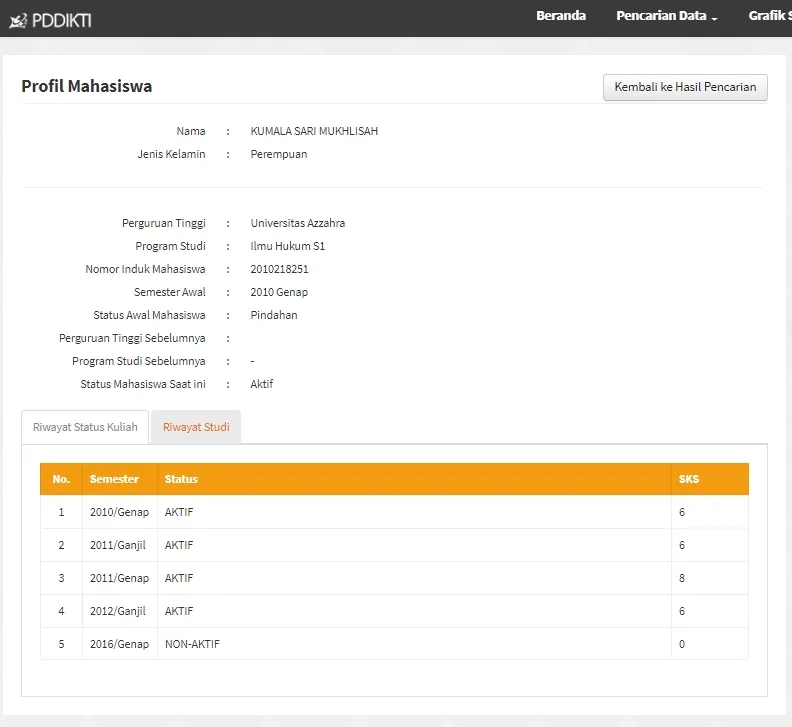Switch to the Riwayat Studi tab

(196, 427)
